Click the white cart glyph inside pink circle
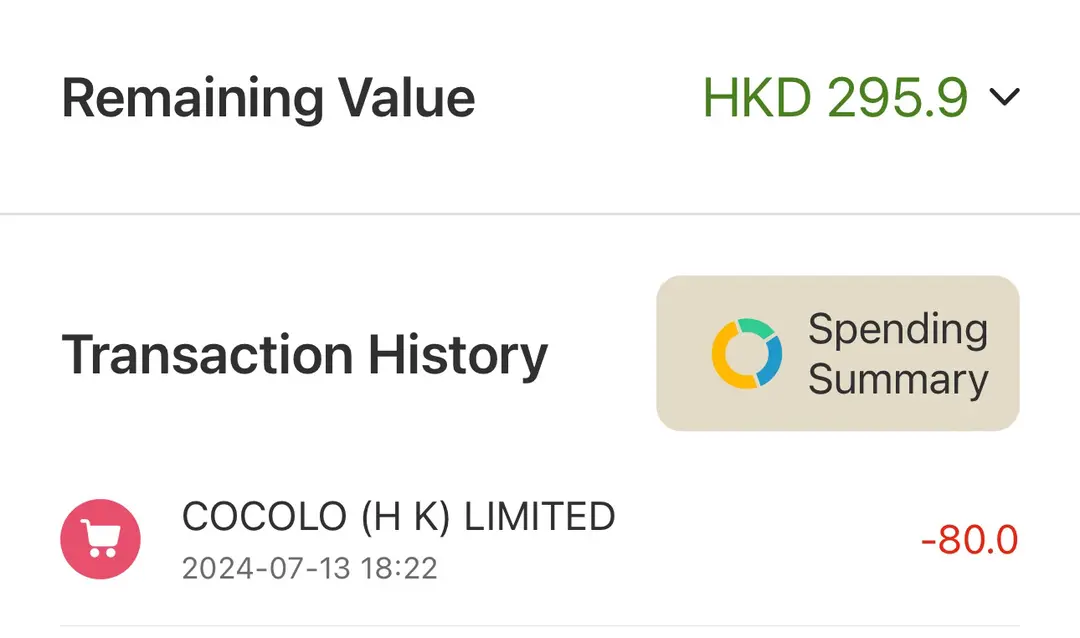This screenshot has width=1080, height=638. (101, 538)
